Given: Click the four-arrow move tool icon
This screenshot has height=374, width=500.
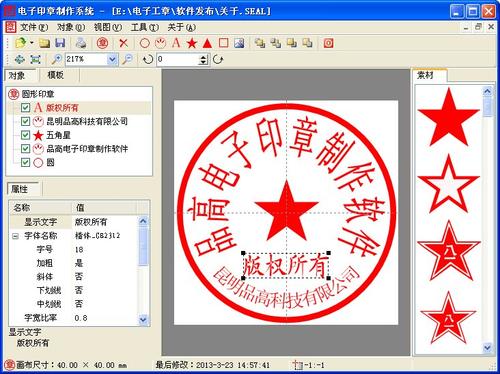Looking at the screenshot, I should click(x=20, y=59).
